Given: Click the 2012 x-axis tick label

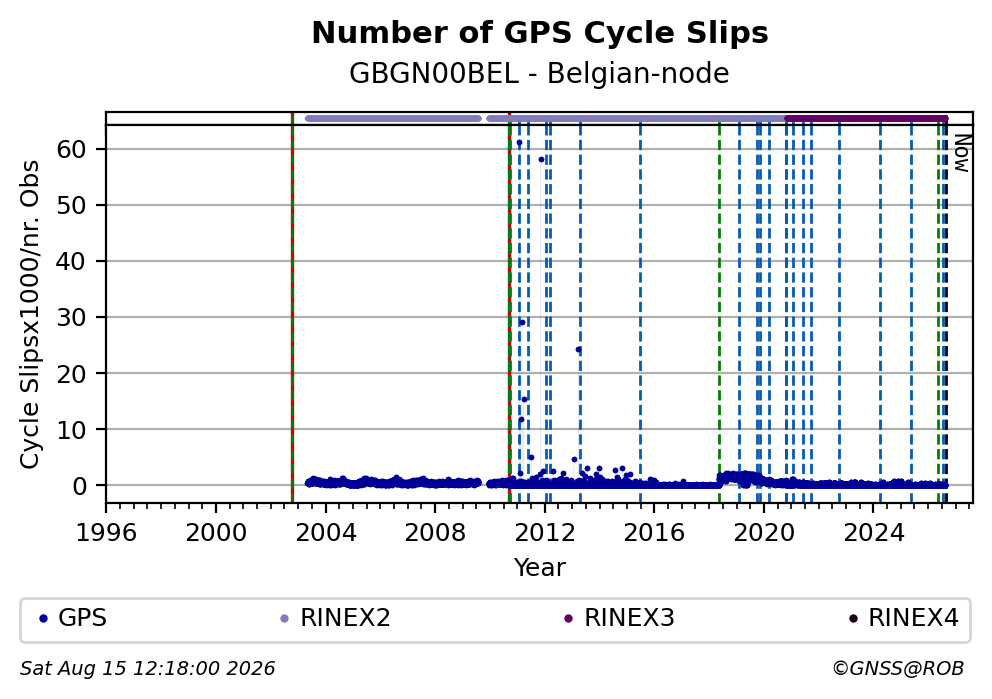Looking at the screenshot, I should 545,533.
